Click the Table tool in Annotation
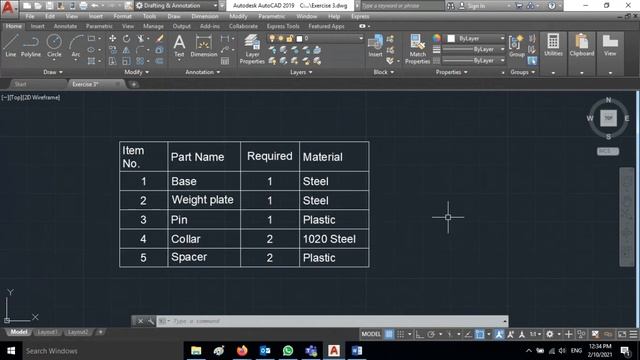This screenshot has width=640, height=360. click(x=225, y=61)
